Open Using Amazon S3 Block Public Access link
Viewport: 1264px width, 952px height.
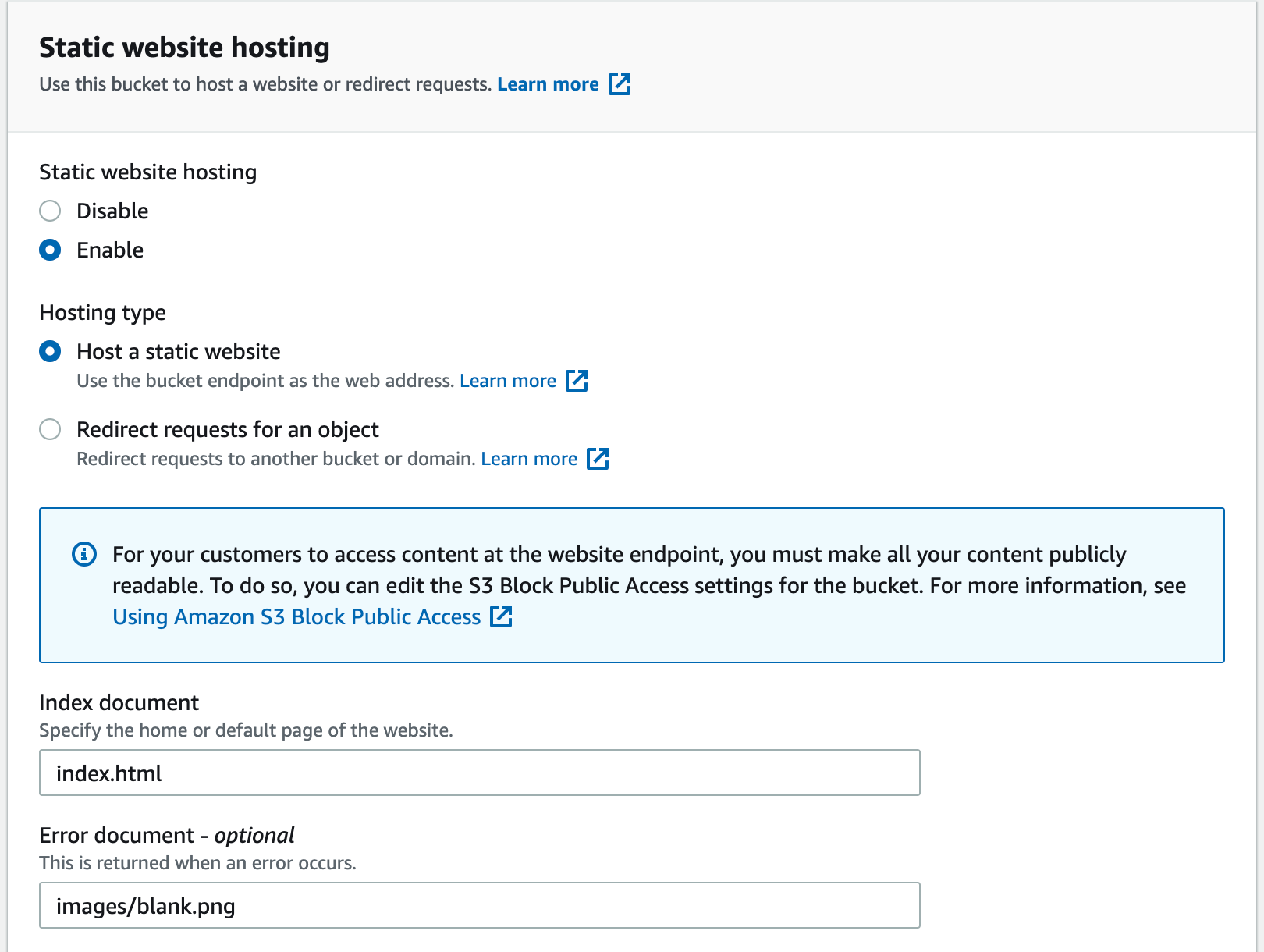296,616
